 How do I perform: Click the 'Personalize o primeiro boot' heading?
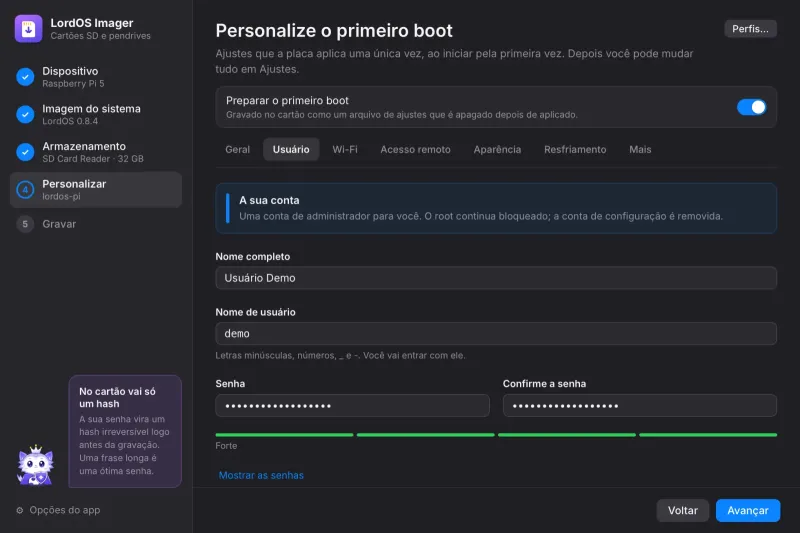[334, 31]
